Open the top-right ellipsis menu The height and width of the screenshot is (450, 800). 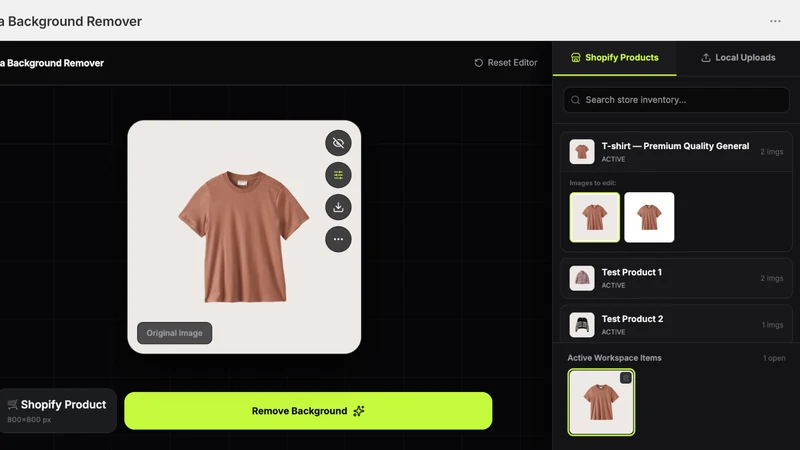pos(775,21)
